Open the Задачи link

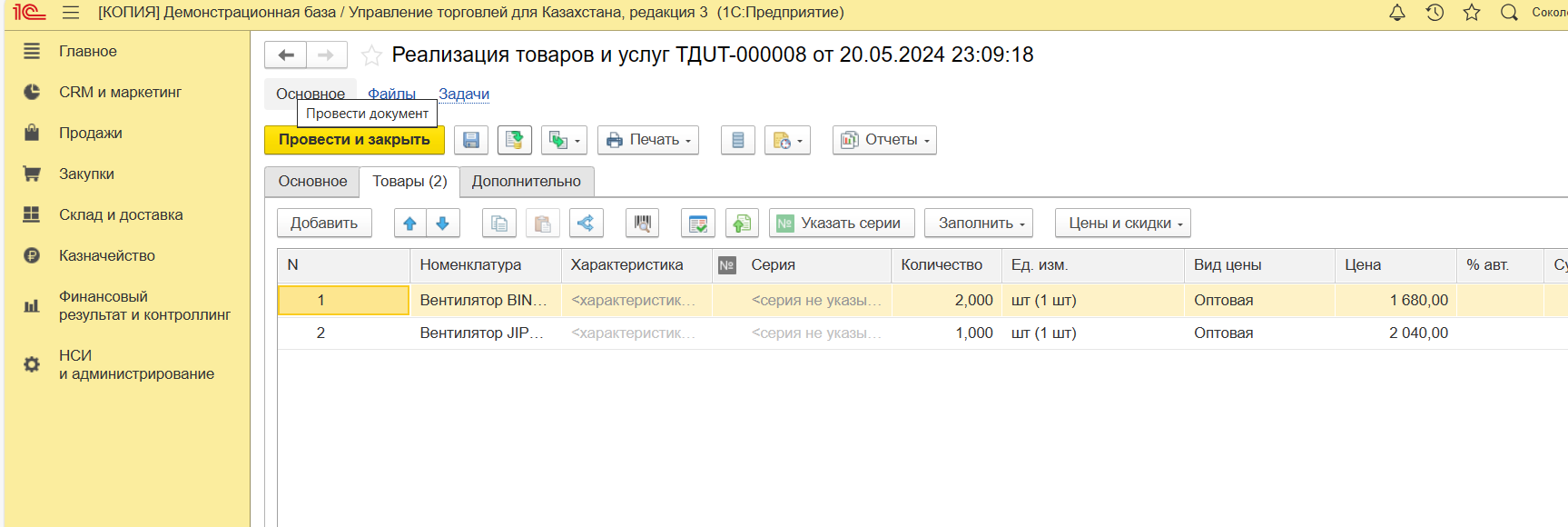coord(464,94)
